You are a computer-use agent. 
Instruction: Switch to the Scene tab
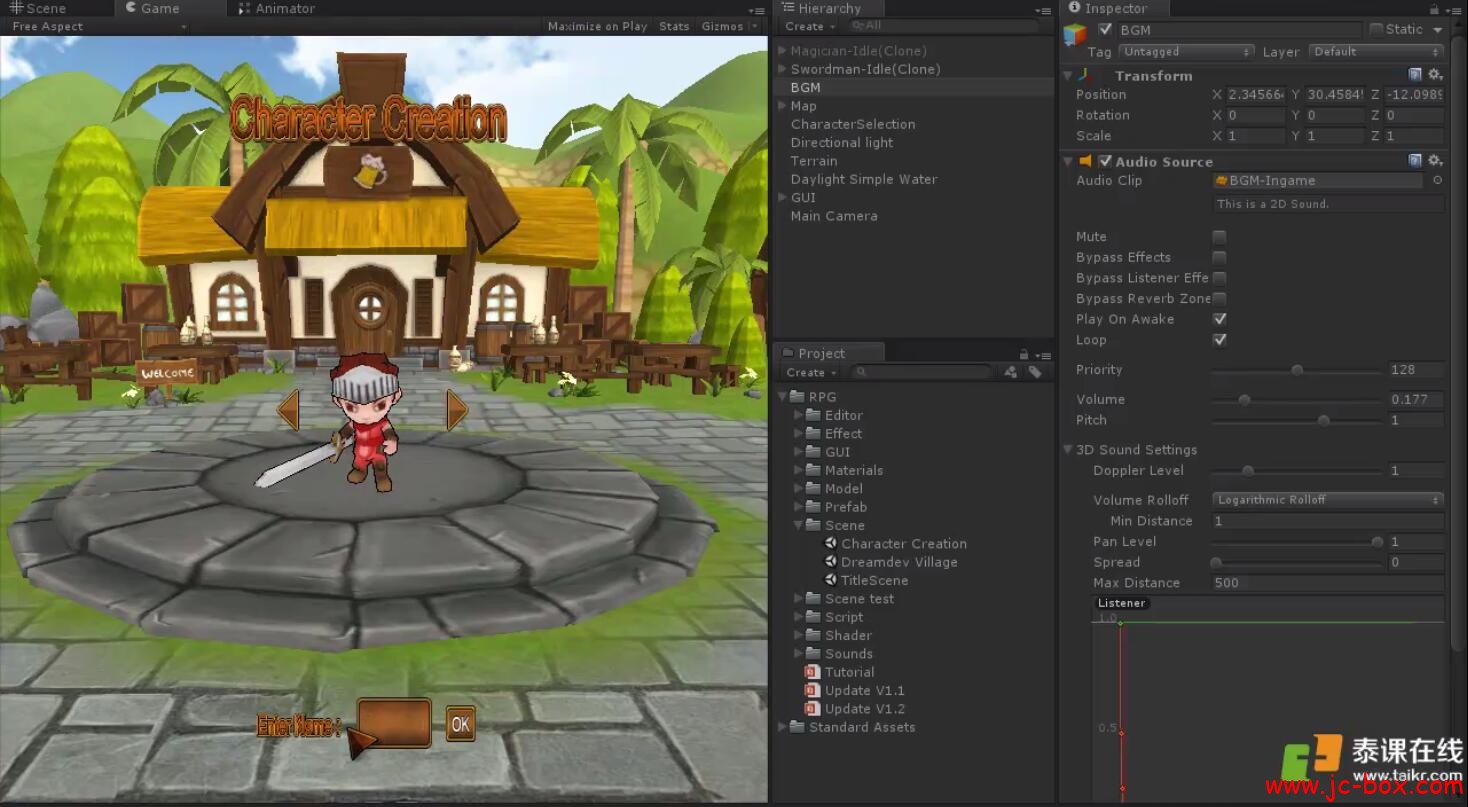pos(38,9)
